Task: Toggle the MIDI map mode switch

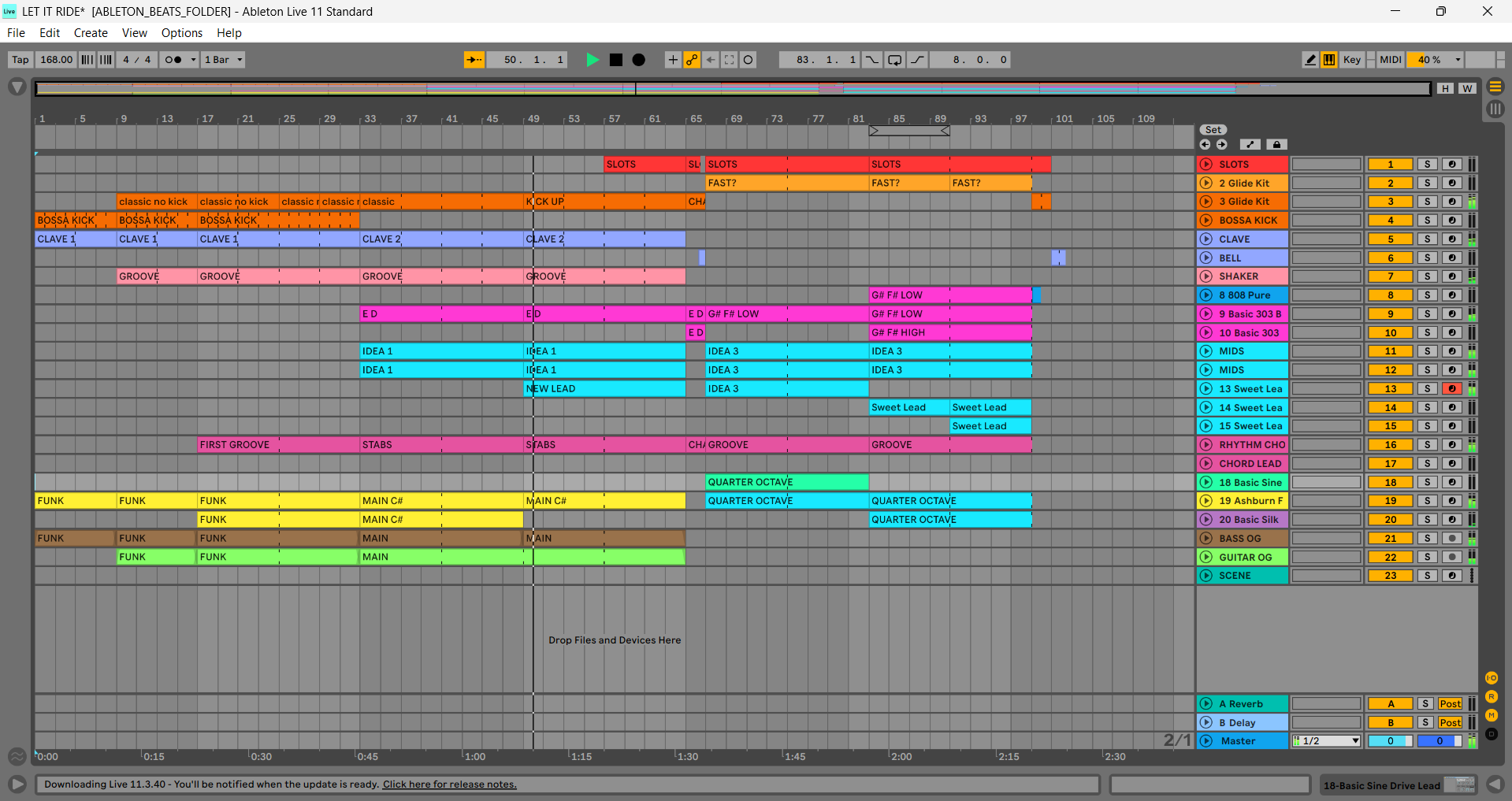Action: pyautogui.click(x=1391, y=60)
